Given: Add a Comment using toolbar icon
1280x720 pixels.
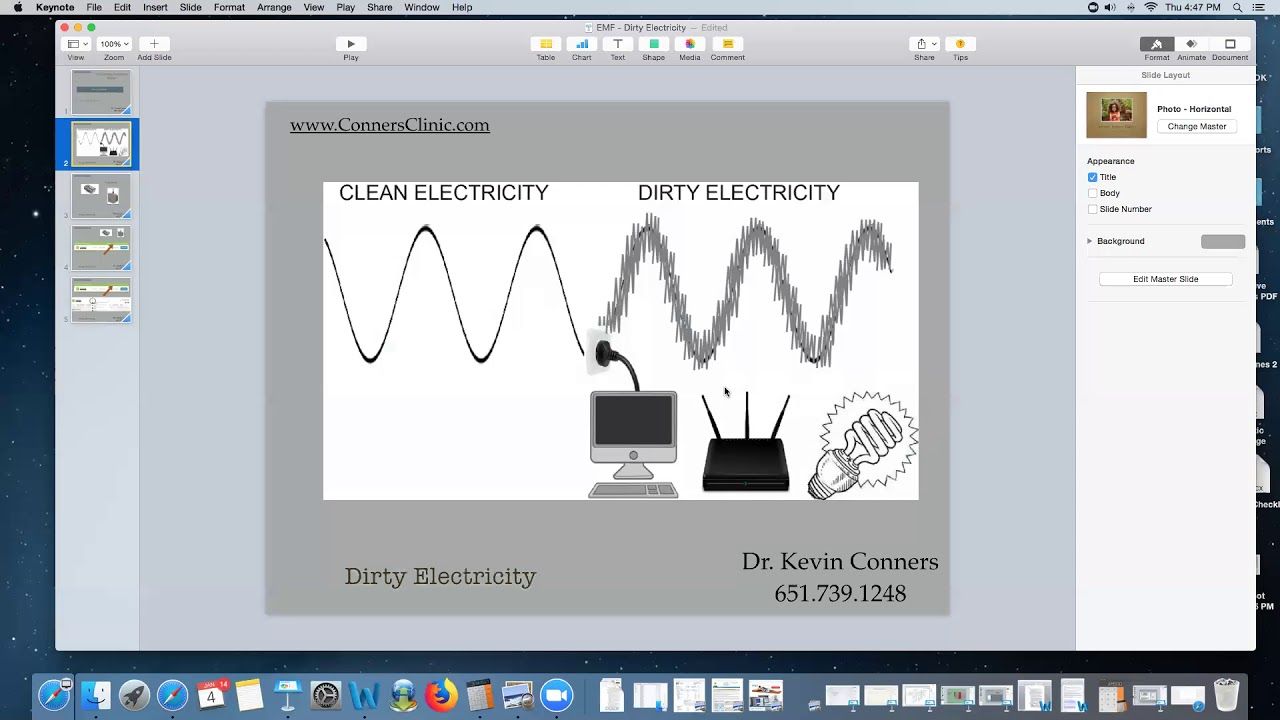Looking at the screenshot, I should coord(727,44).
